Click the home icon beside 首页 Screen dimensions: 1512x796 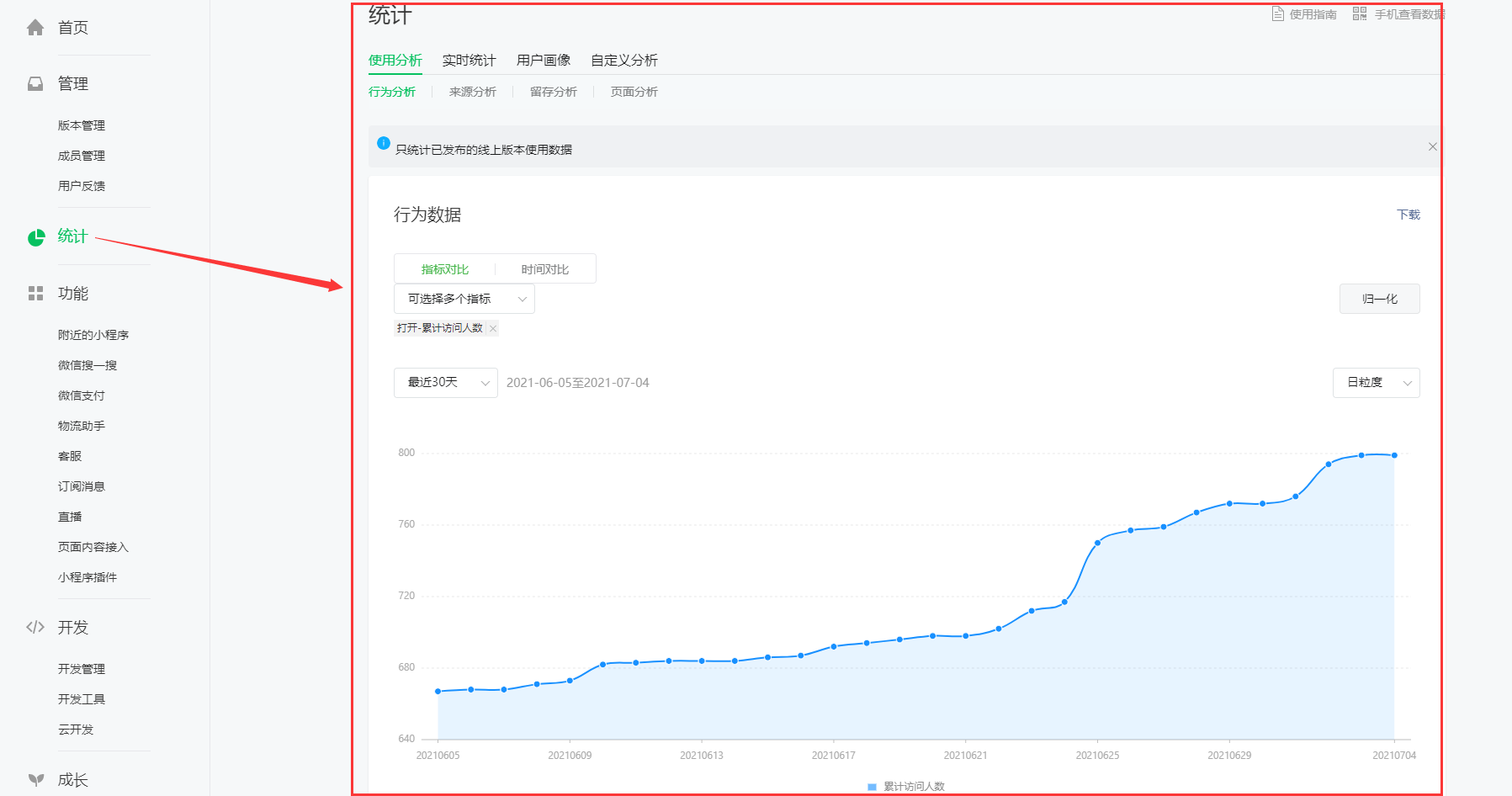35,28
